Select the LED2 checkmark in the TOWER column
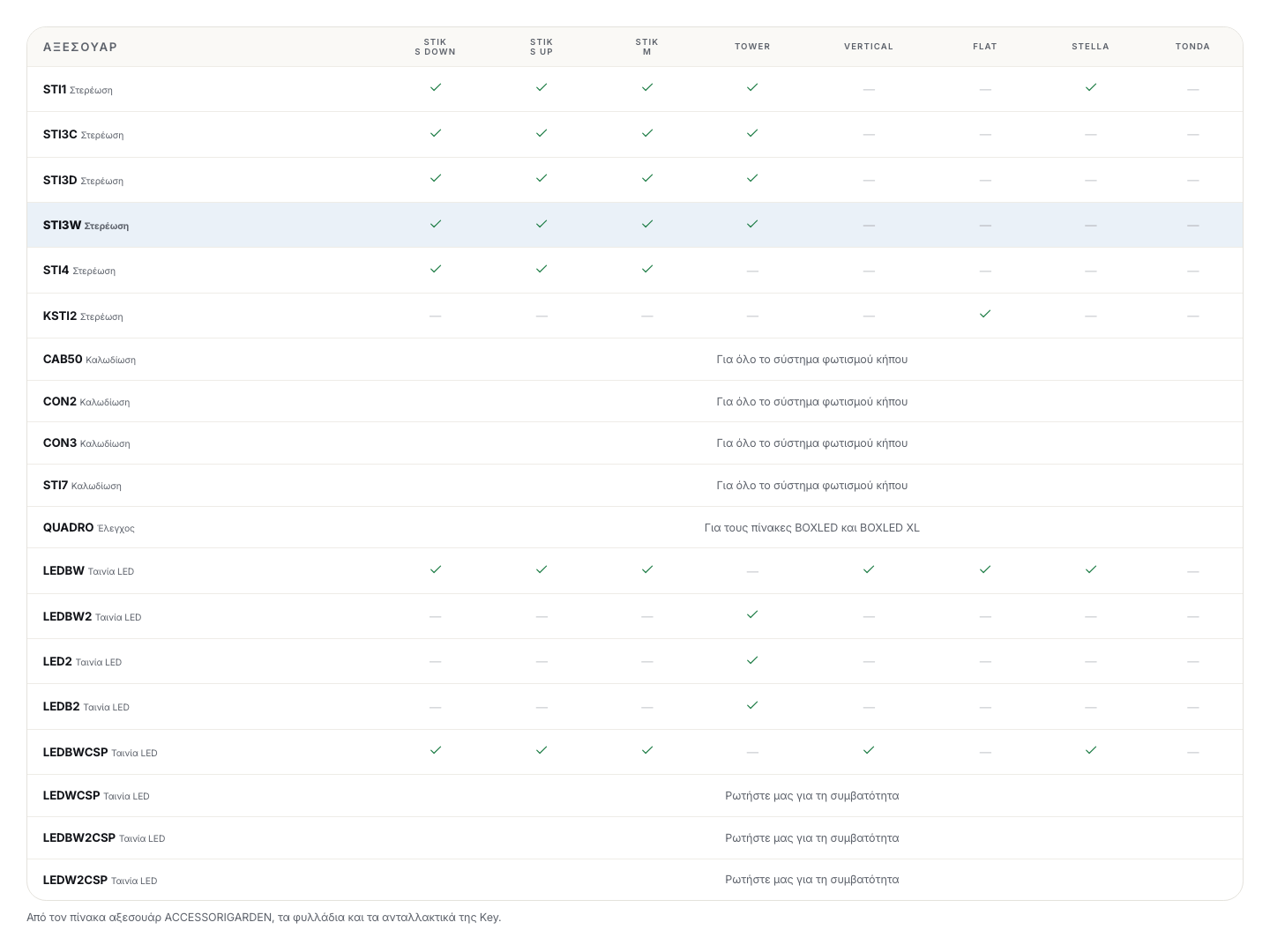Screen dimensions: 1270x952 click(752, 660)
